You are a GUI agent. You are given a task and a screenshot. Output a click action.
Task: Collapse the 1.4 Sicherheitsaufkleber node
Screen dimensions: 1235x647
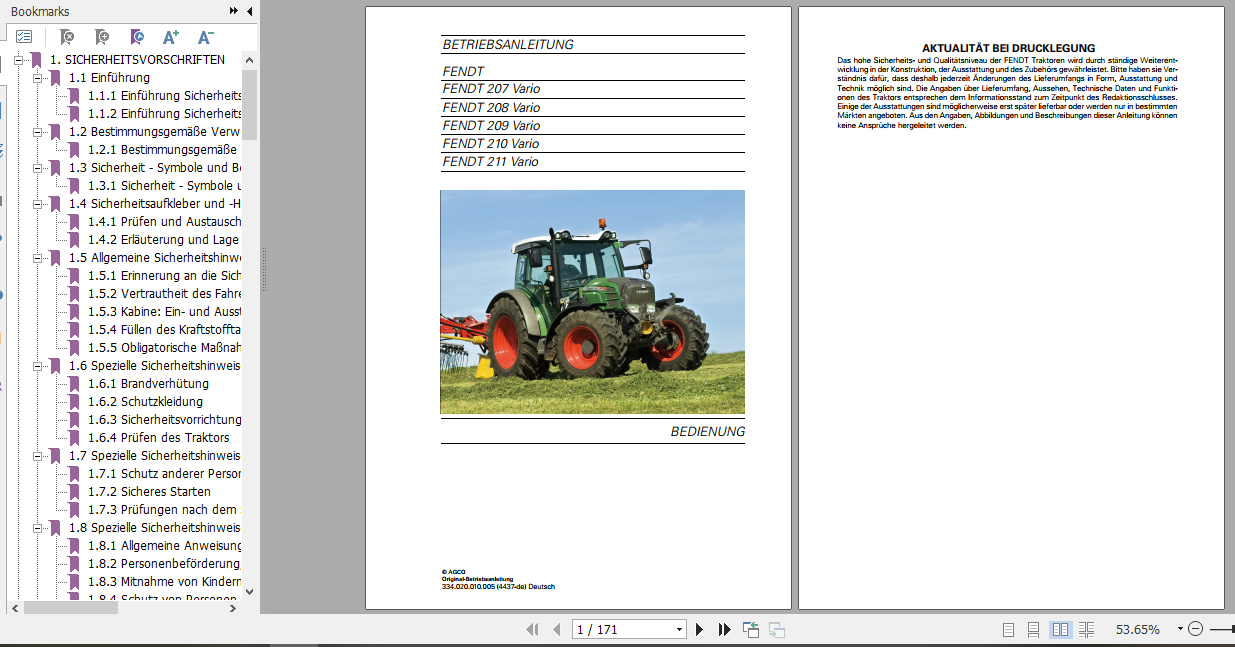(38, 204)
